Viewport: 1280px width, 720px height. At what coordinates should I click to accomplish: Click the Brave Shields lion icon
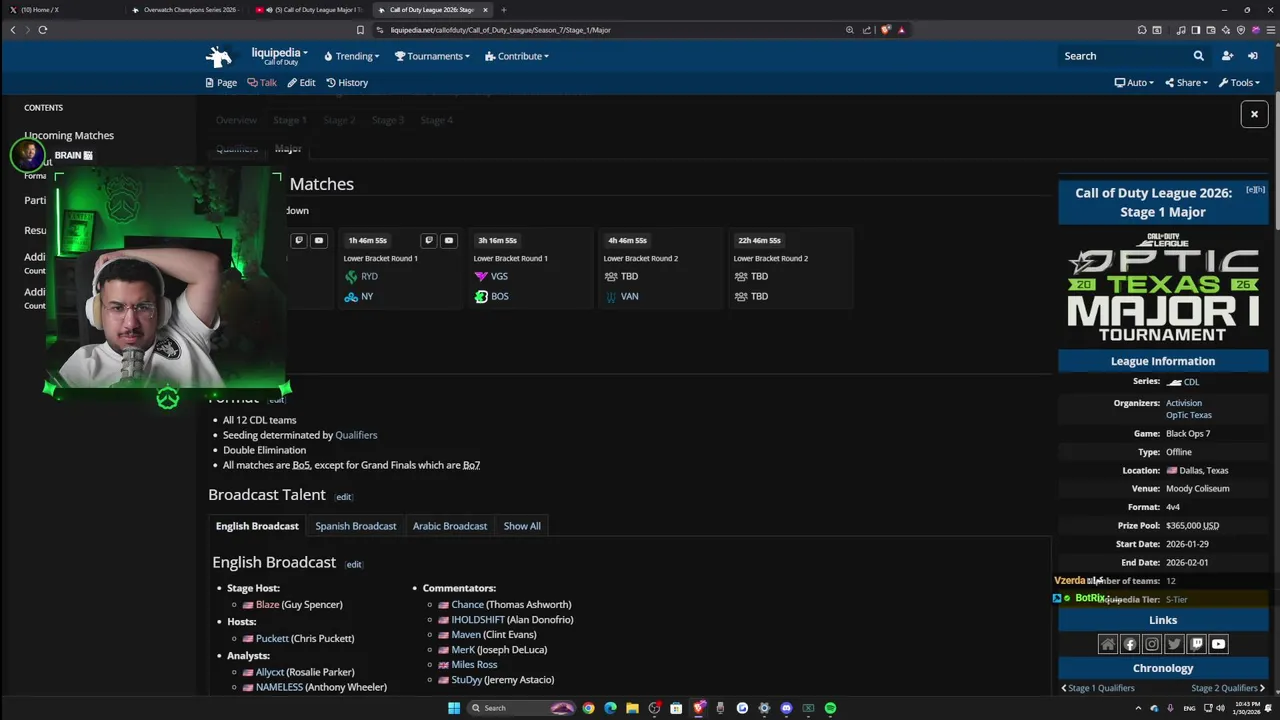[x=885, y=30]
